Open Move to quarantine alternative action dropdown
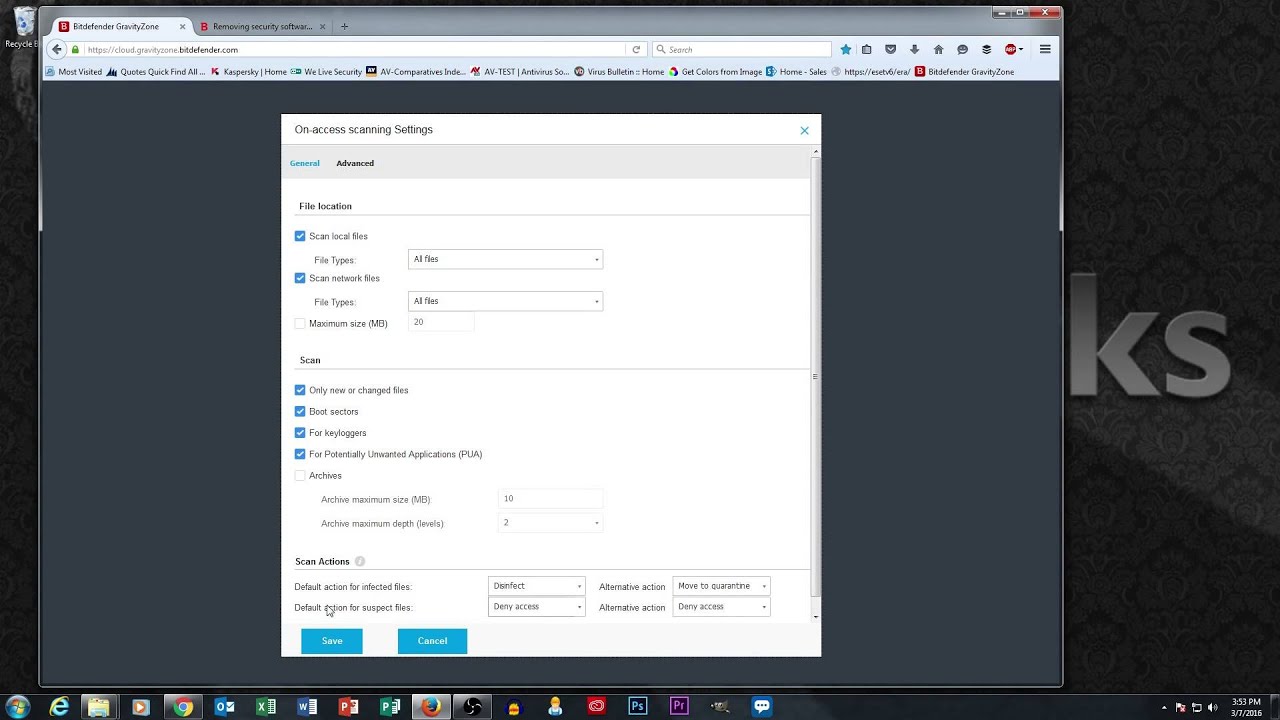 point(721,586)
